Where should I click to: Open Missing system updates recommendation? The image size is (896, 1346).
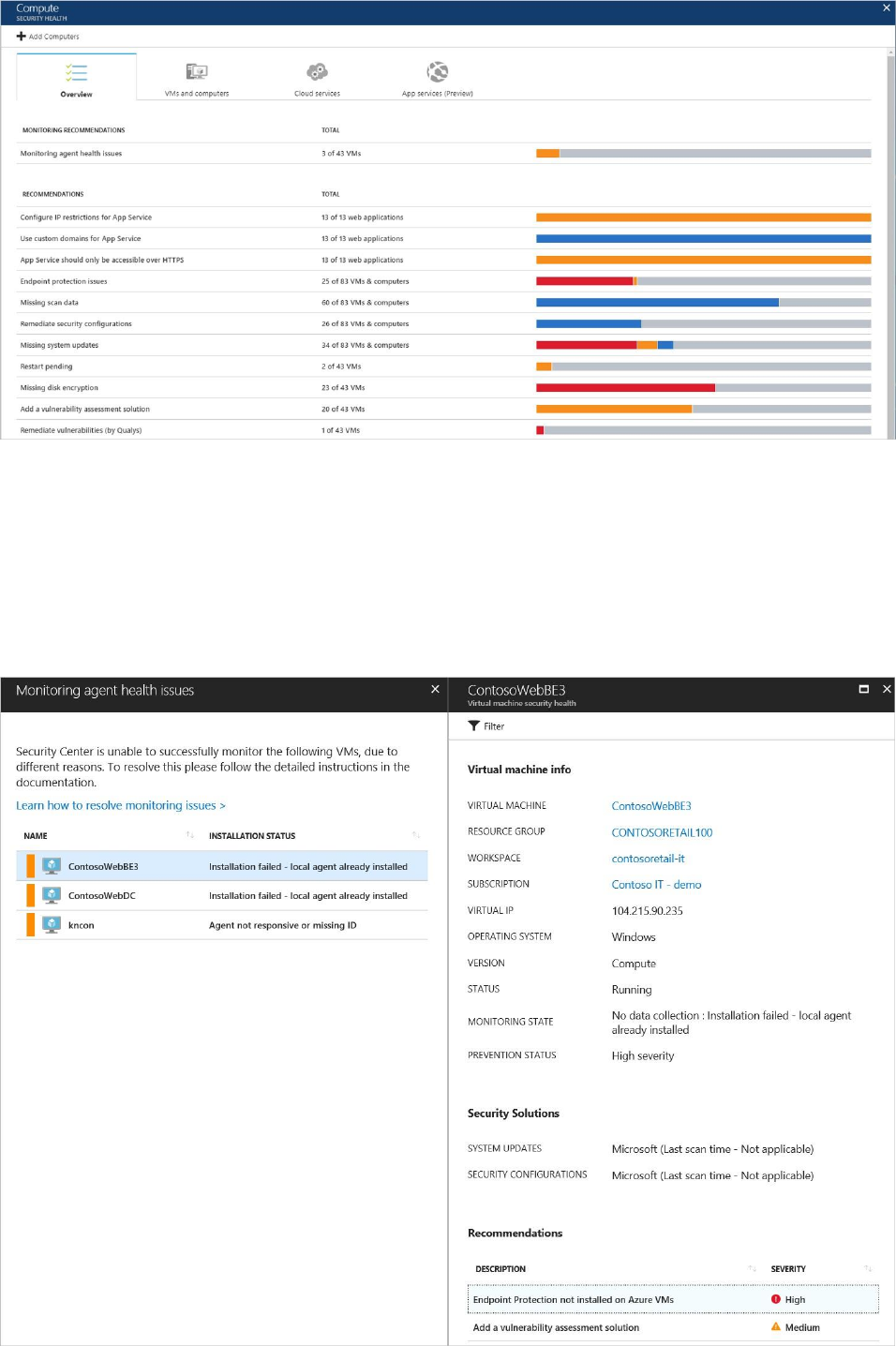tap(445, 345)
